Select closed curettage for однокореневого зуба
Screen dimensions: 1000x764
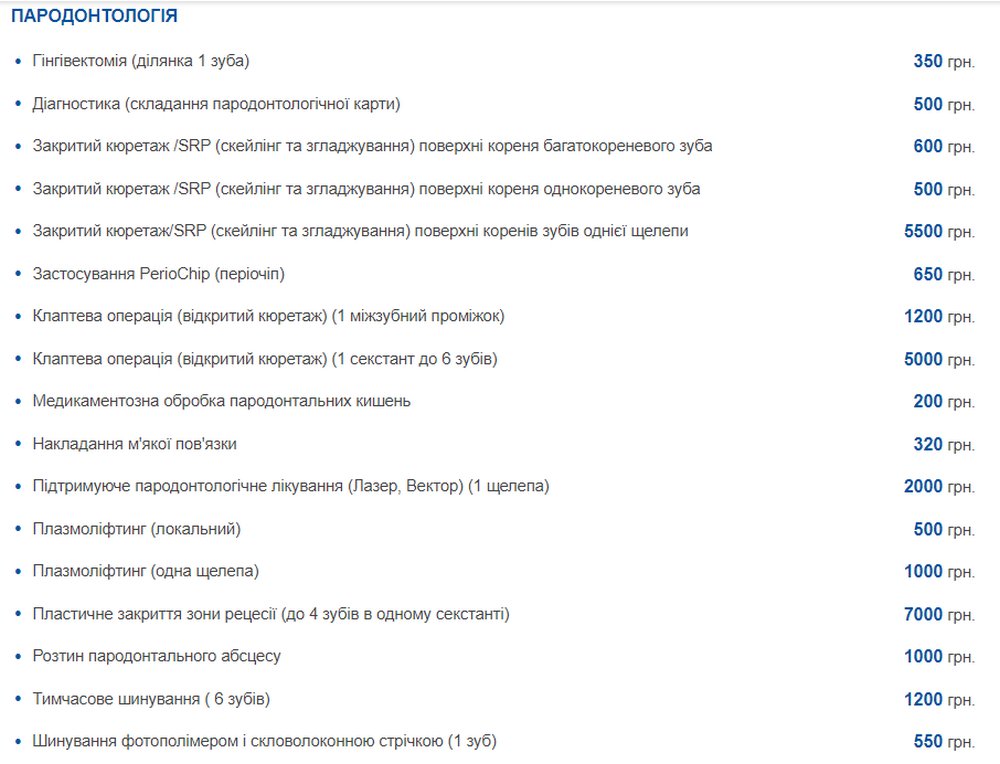pyautogui.click(x=367, y=189)
